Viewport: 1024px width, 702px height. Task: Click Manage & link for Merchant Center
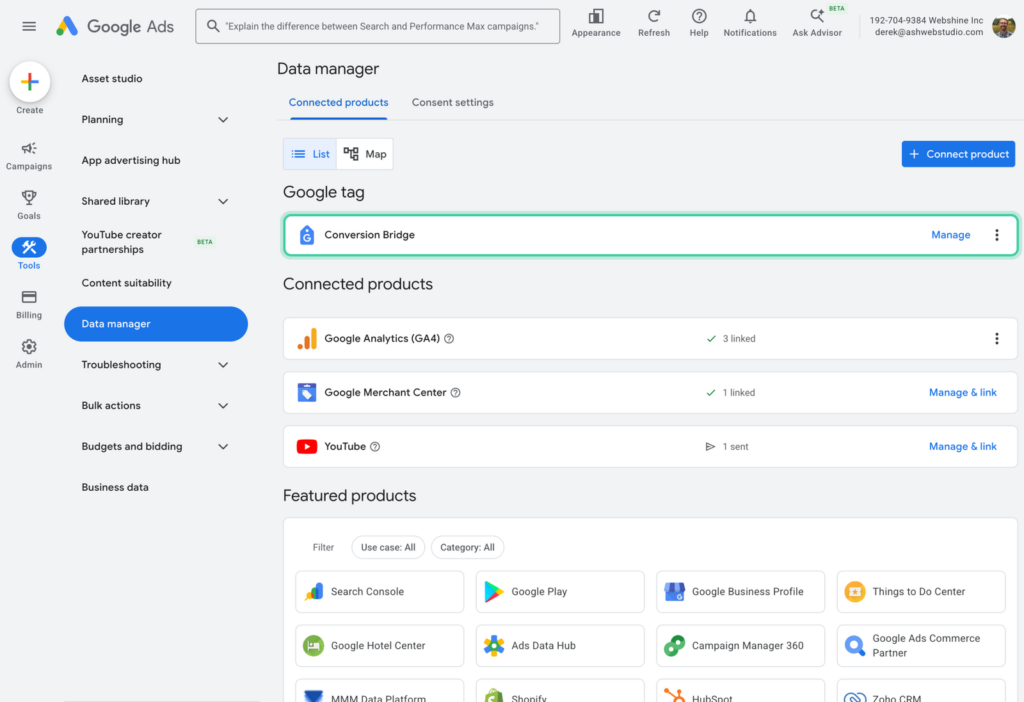(963, 392)
